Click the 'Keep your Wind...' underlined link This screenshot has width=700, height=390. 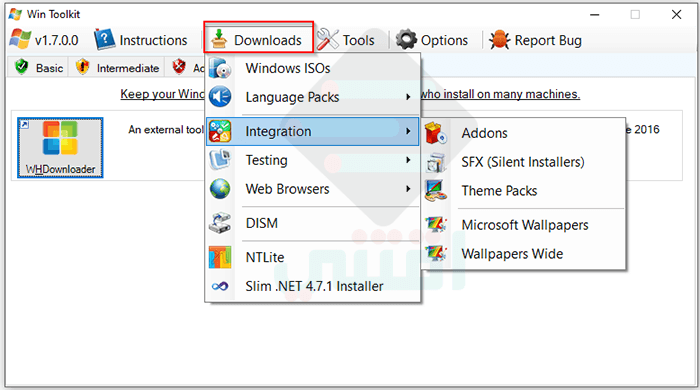tap(162, 94)
